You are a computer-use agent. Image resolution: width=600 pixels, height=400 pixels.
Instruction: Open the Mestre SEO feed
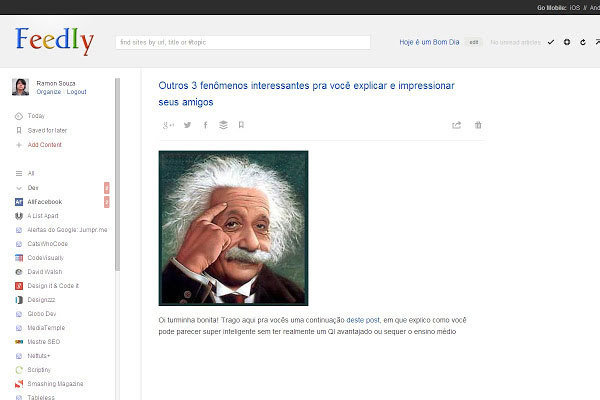(x=43, y=341)
